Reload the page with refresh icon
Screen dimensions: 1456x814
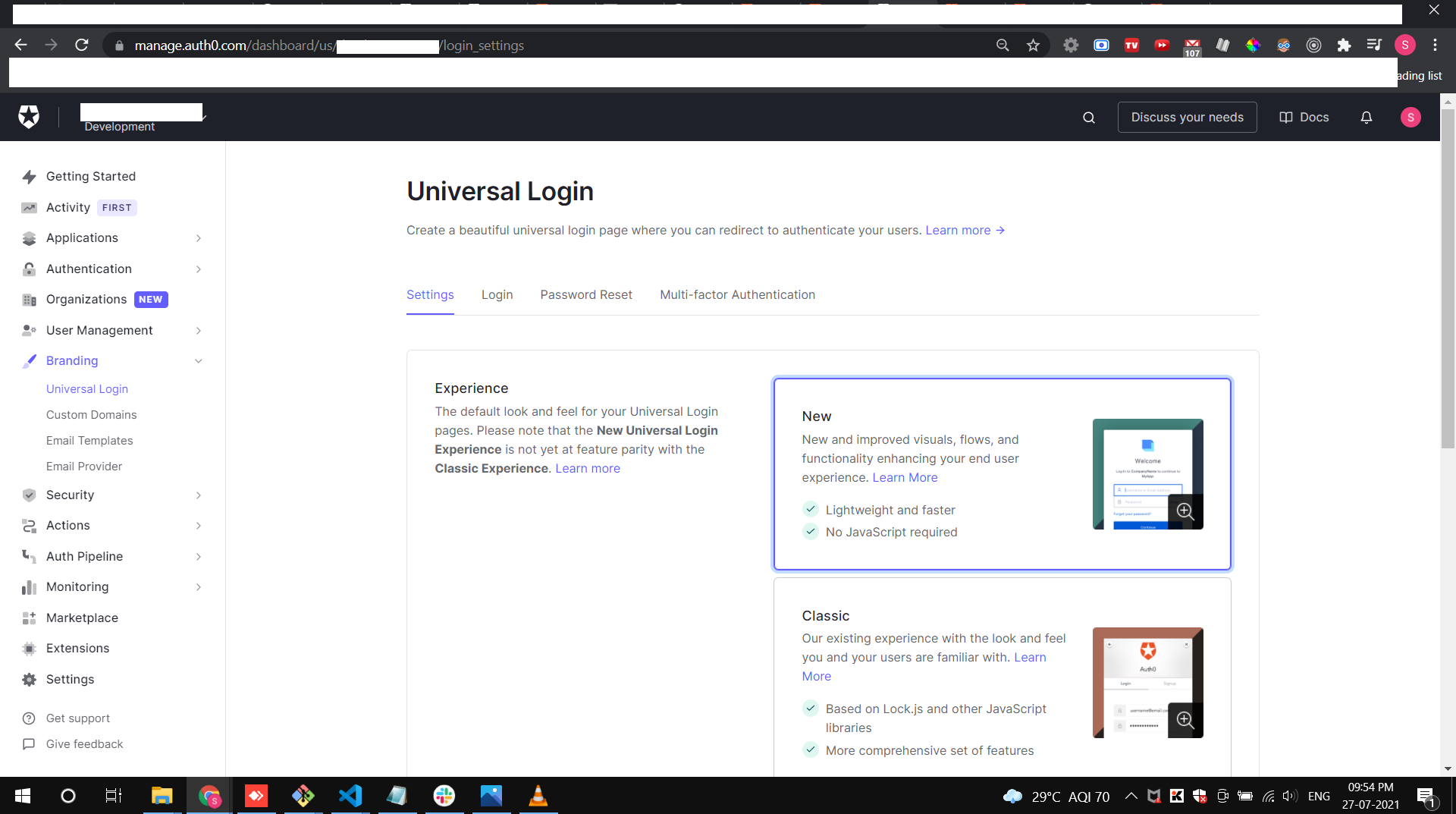82,46
